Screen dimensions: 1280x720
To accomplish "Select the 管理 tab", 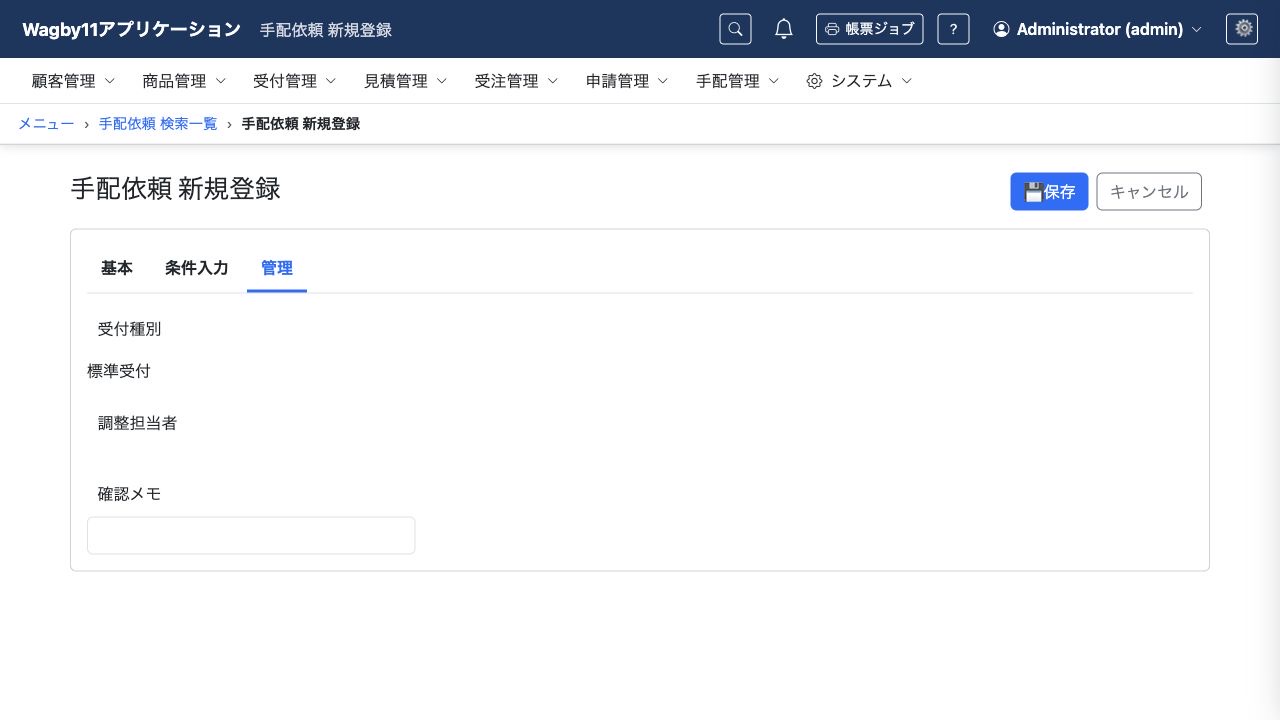I will [277, 268].
